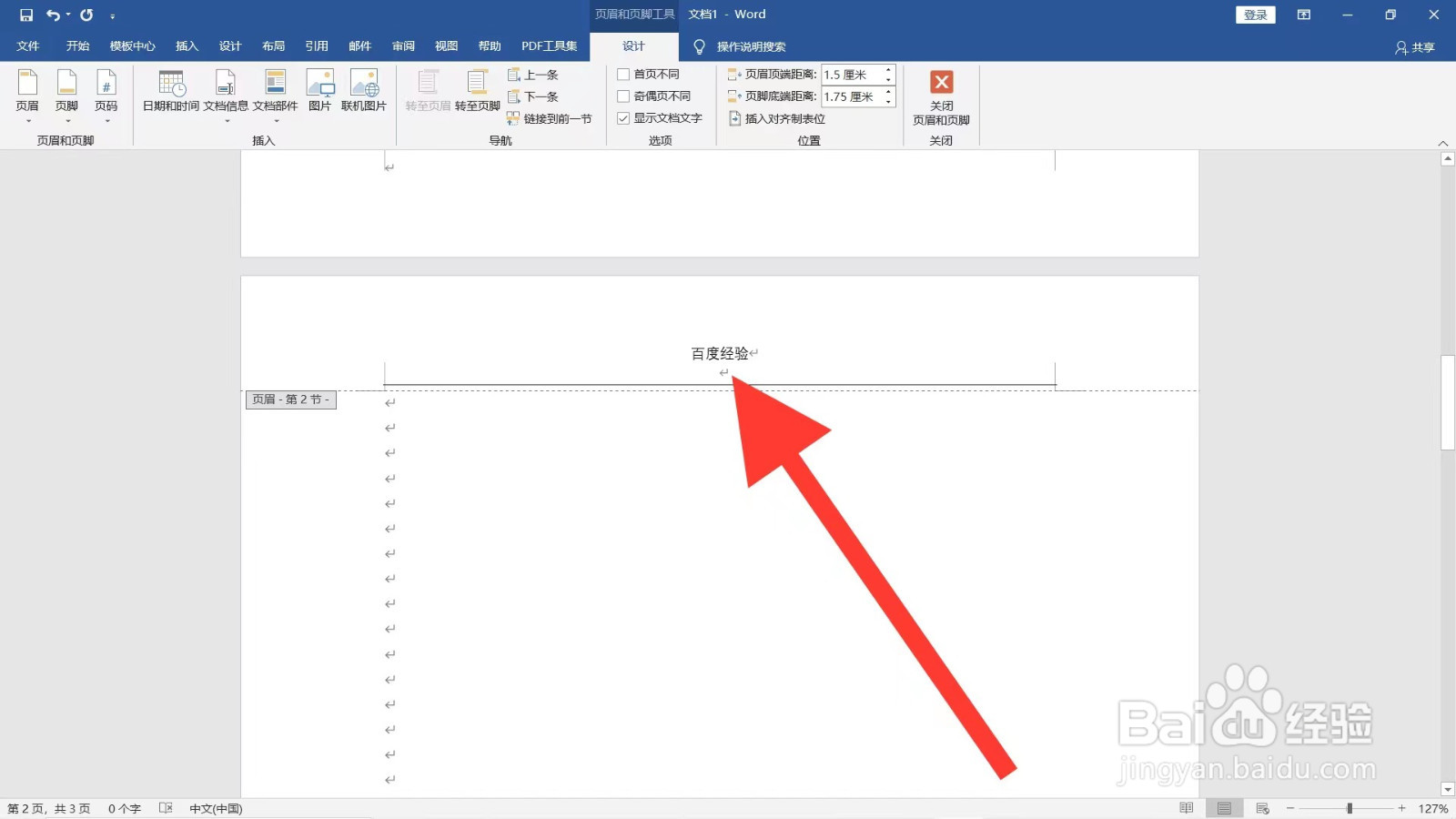Click the Redo/Repeat icon
The width and height of the screenshot is (1456, 819).
tap(86, 15)
